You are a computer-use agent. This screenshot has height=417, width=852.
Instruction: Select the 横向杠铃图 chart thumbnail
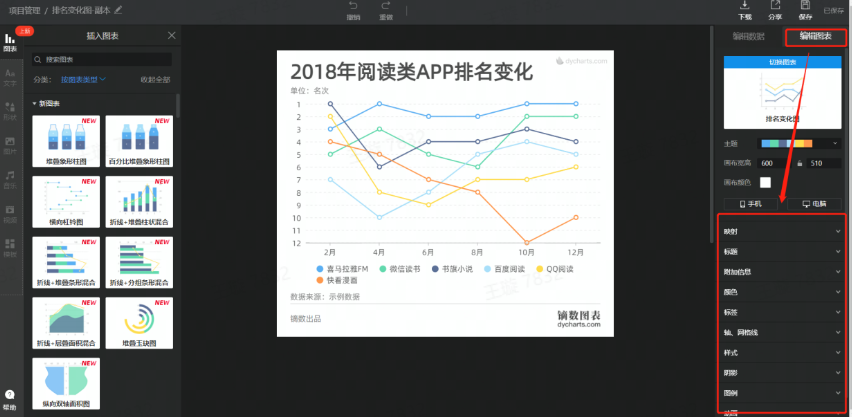pyautogui.click(x=66, y=202)
